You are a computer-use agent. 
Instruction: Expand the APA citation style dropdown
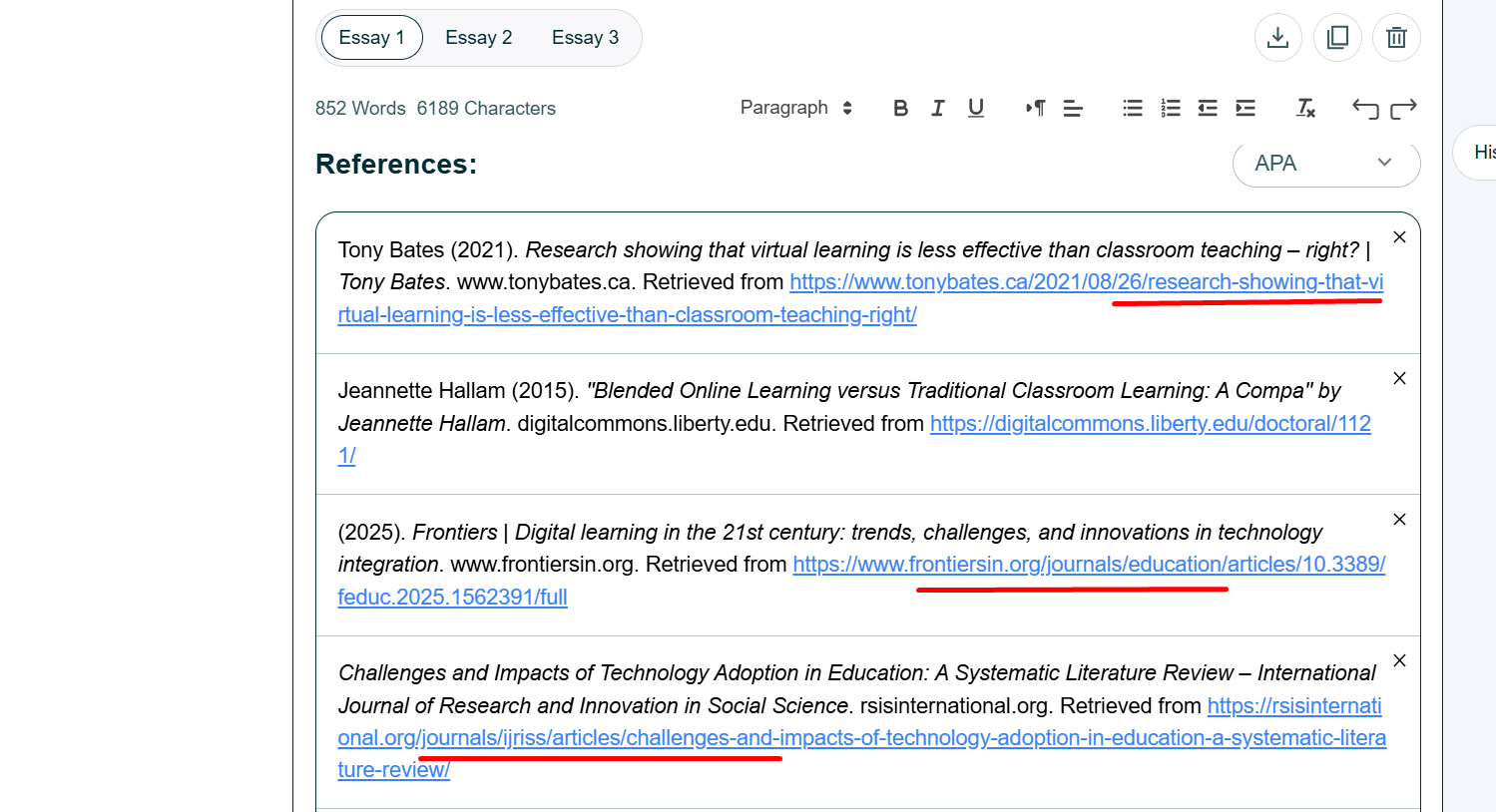tap(1325, 163)
